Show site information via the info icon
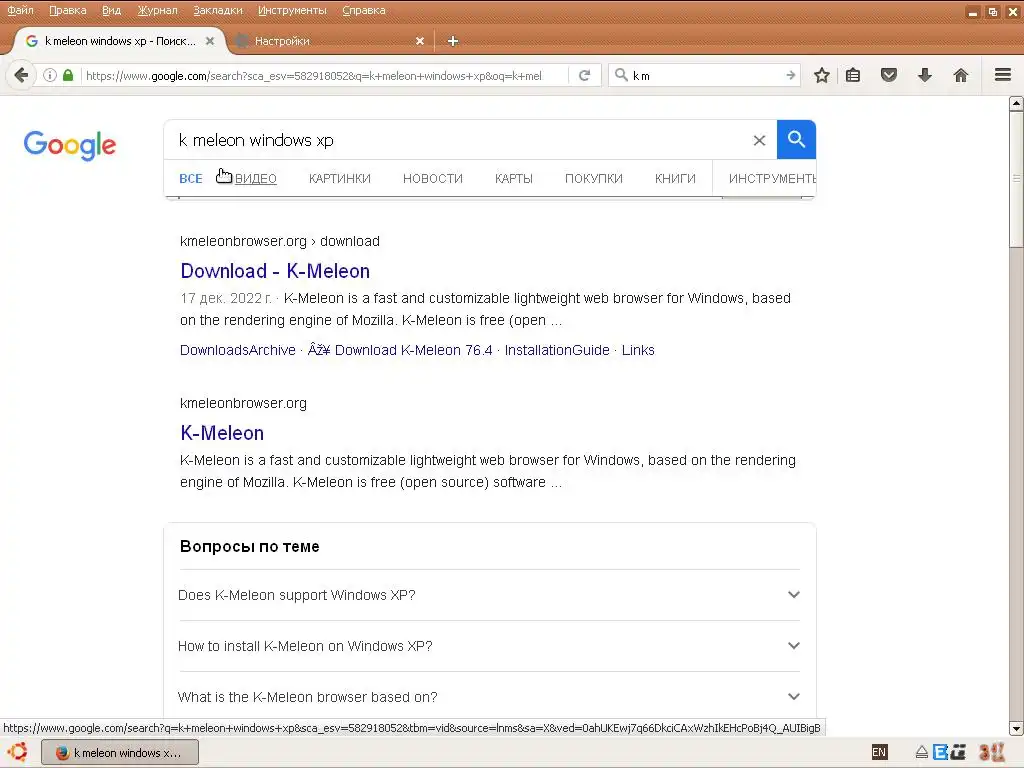 click(50, 75)
